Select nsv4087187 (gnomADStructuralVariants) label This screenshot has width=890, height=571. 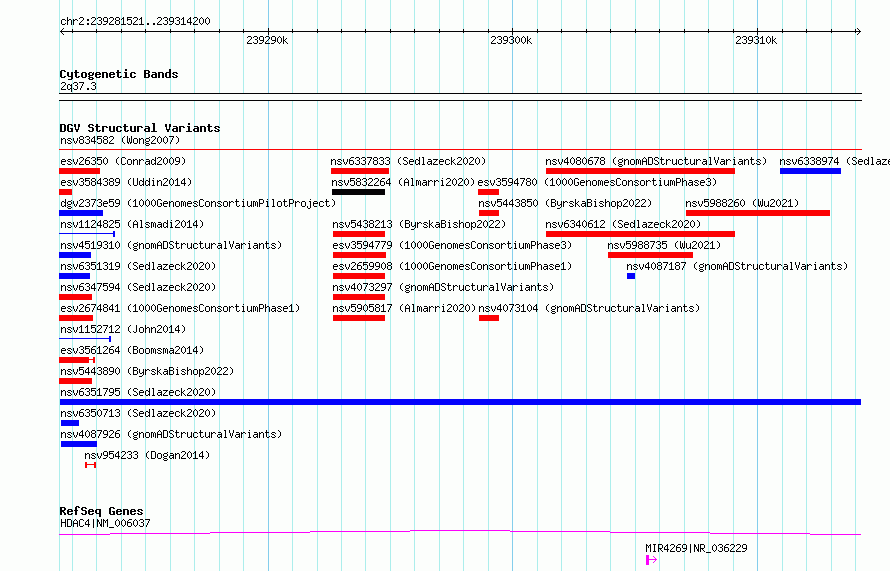tap(737, 266)
